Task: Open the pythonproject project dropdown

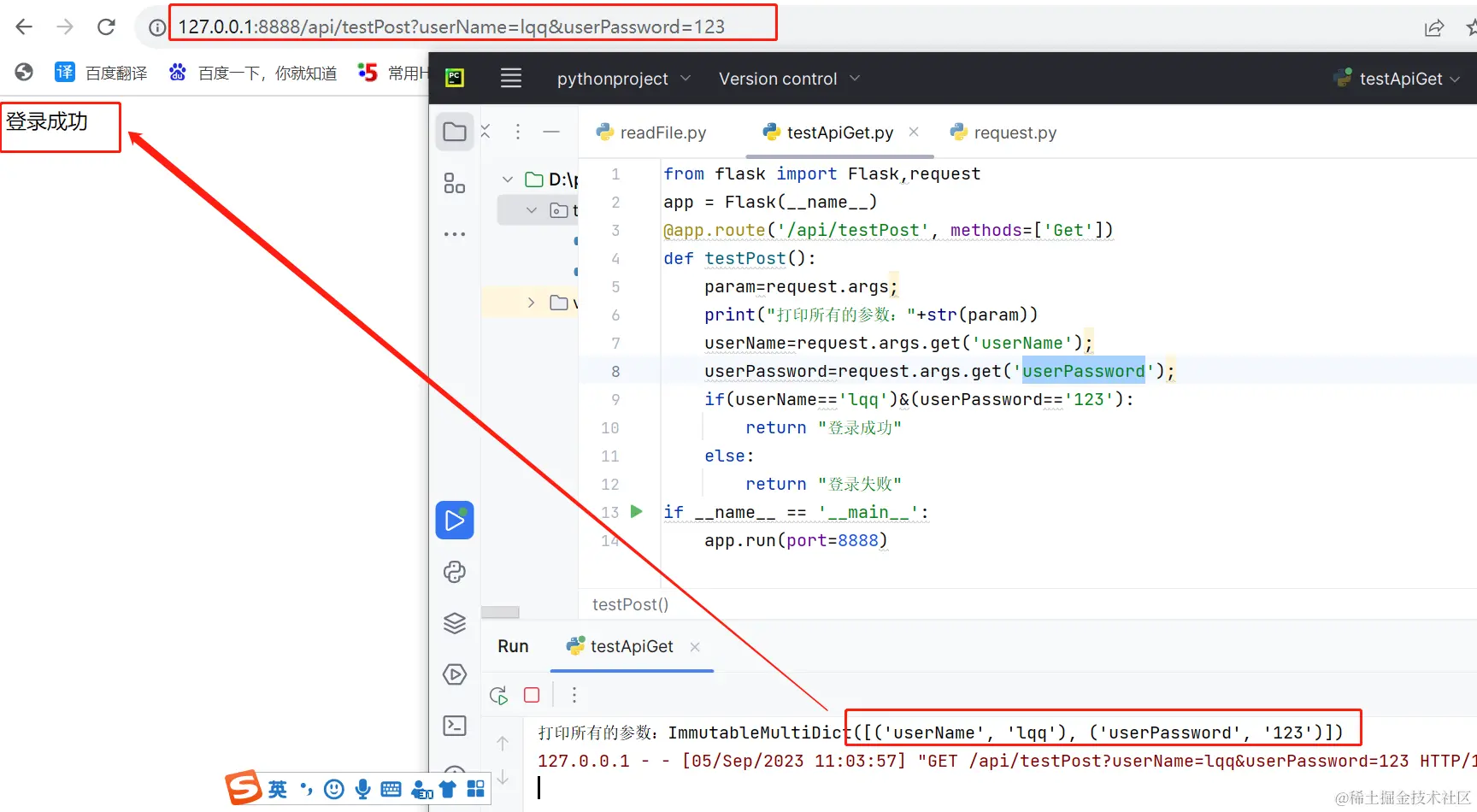Action: coord(623,79)
